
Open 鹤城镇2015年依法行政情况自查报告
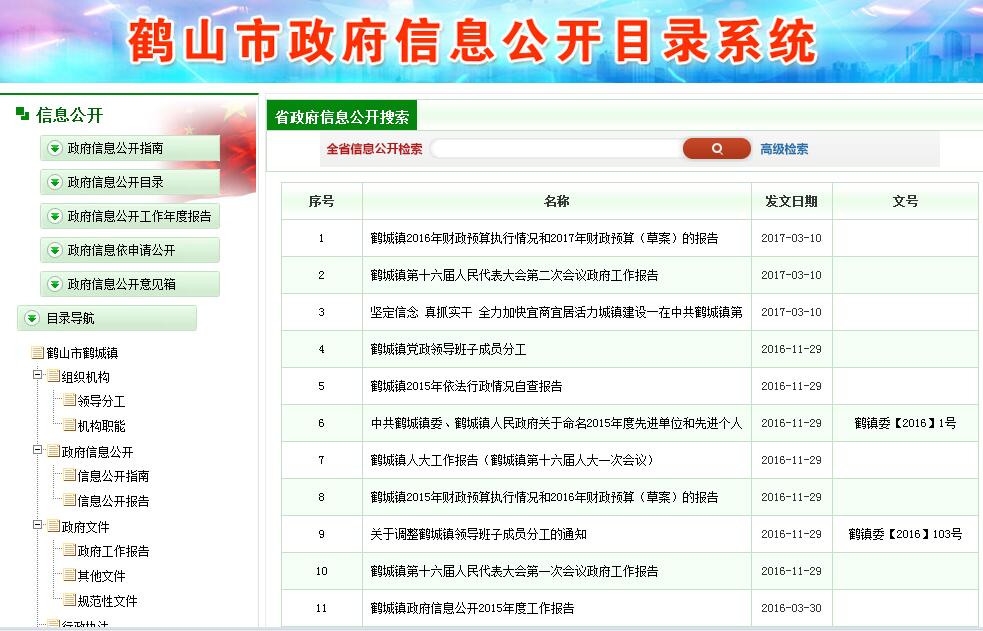tap(466, 386)
